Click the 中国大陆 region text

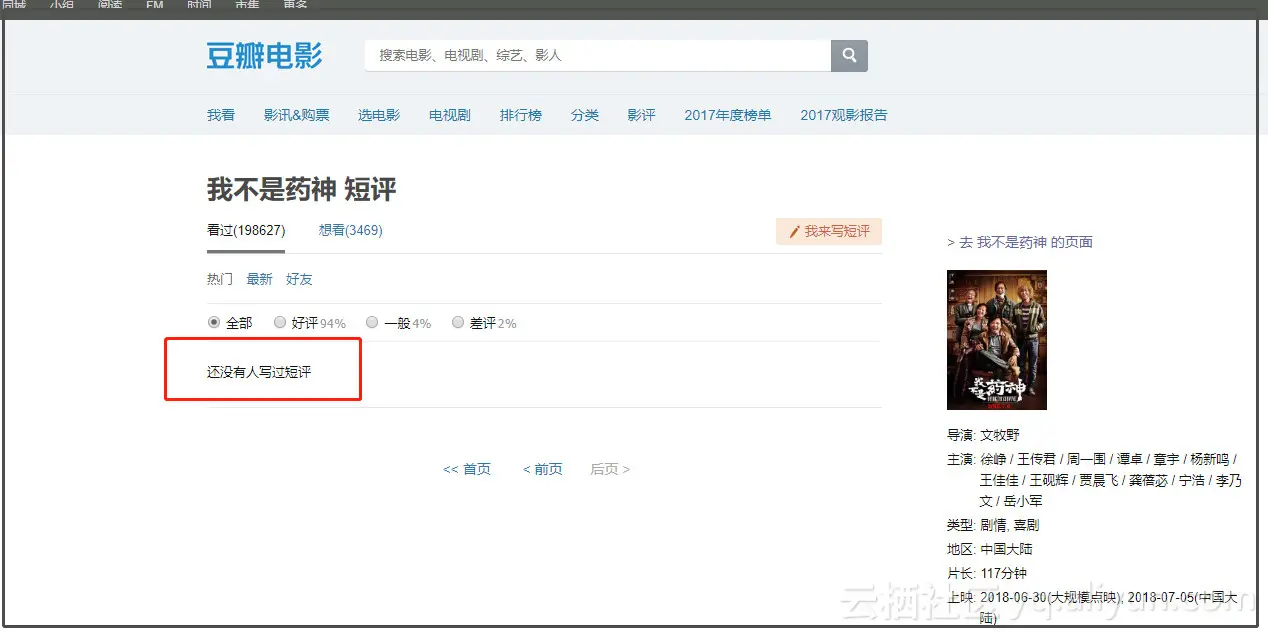click(x=1006, y=549)
